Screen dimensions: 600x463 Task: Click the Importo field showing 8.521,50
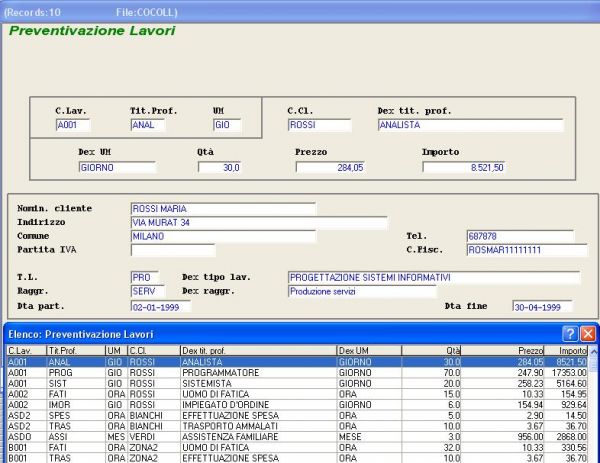[464, 168]
